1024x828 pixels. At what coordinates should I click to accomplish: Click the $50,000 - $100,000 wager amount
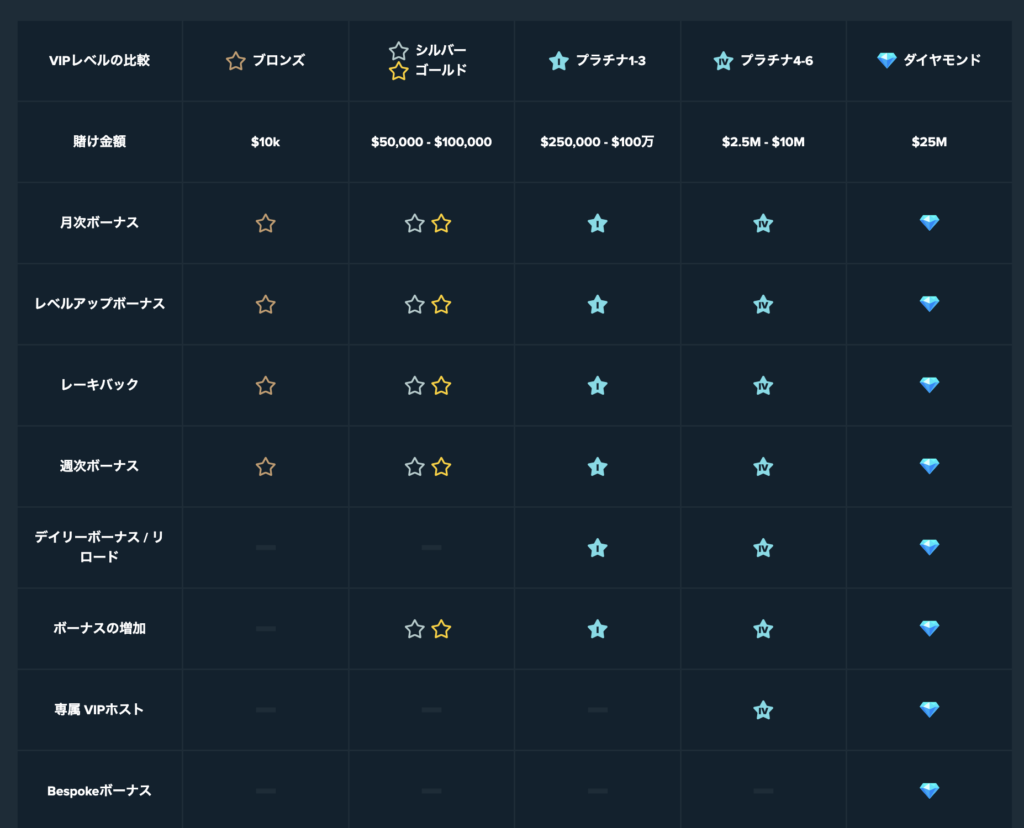431,142
